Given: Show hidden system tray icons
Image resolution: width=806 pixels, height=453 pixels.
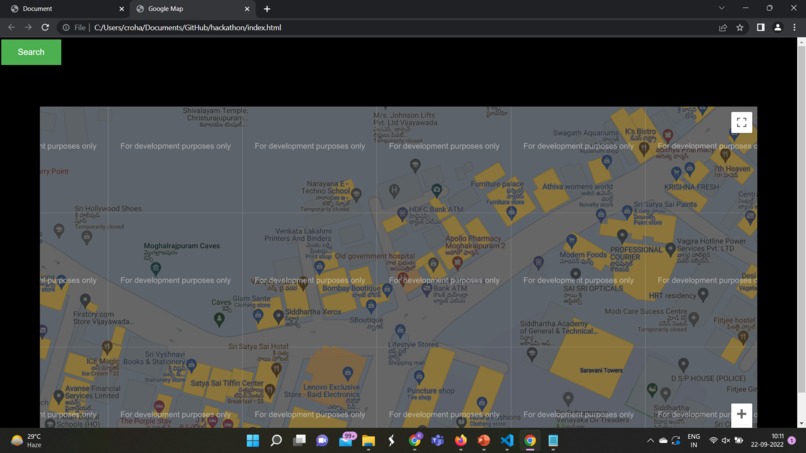Looking at the screenshot, I should pos(650,441).
